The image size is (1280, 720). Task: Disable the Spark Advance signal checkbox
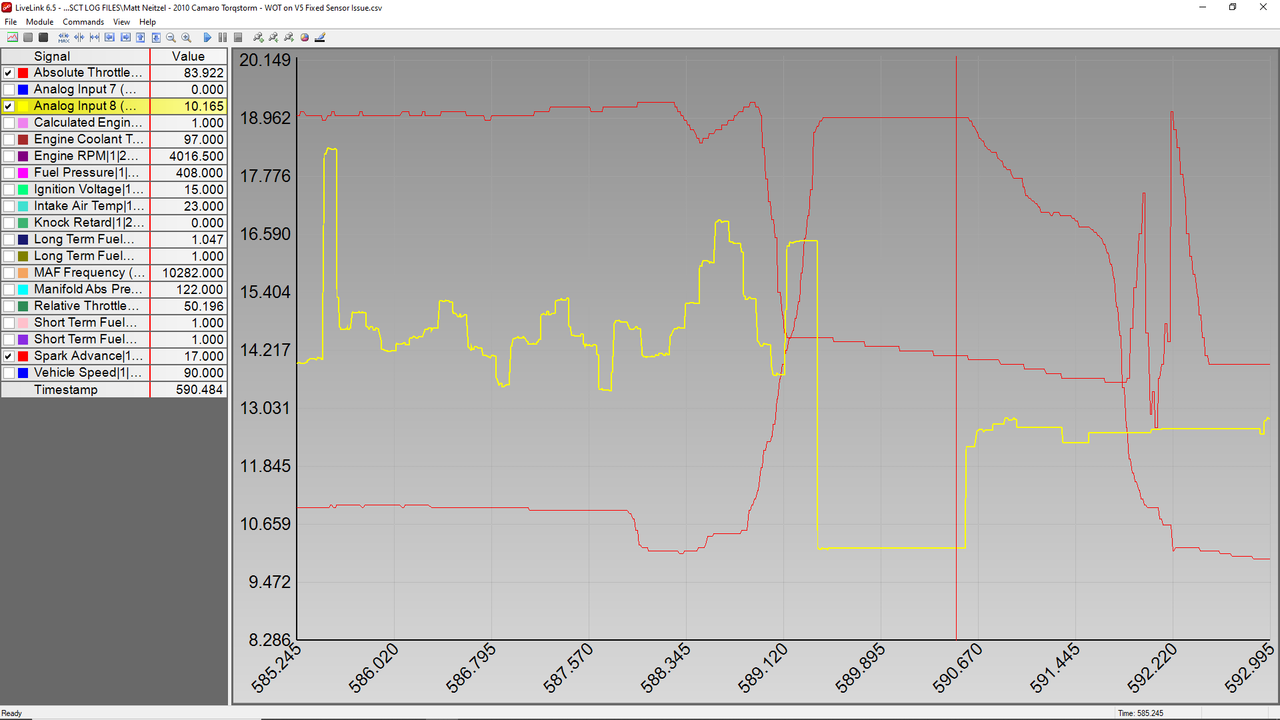coord(7,355)
